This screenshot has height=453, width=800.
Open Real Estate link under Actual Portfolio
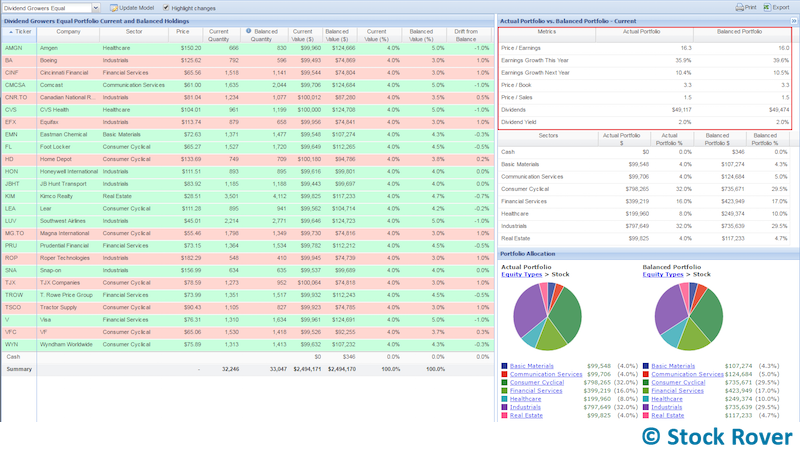[x=526, y=415]
